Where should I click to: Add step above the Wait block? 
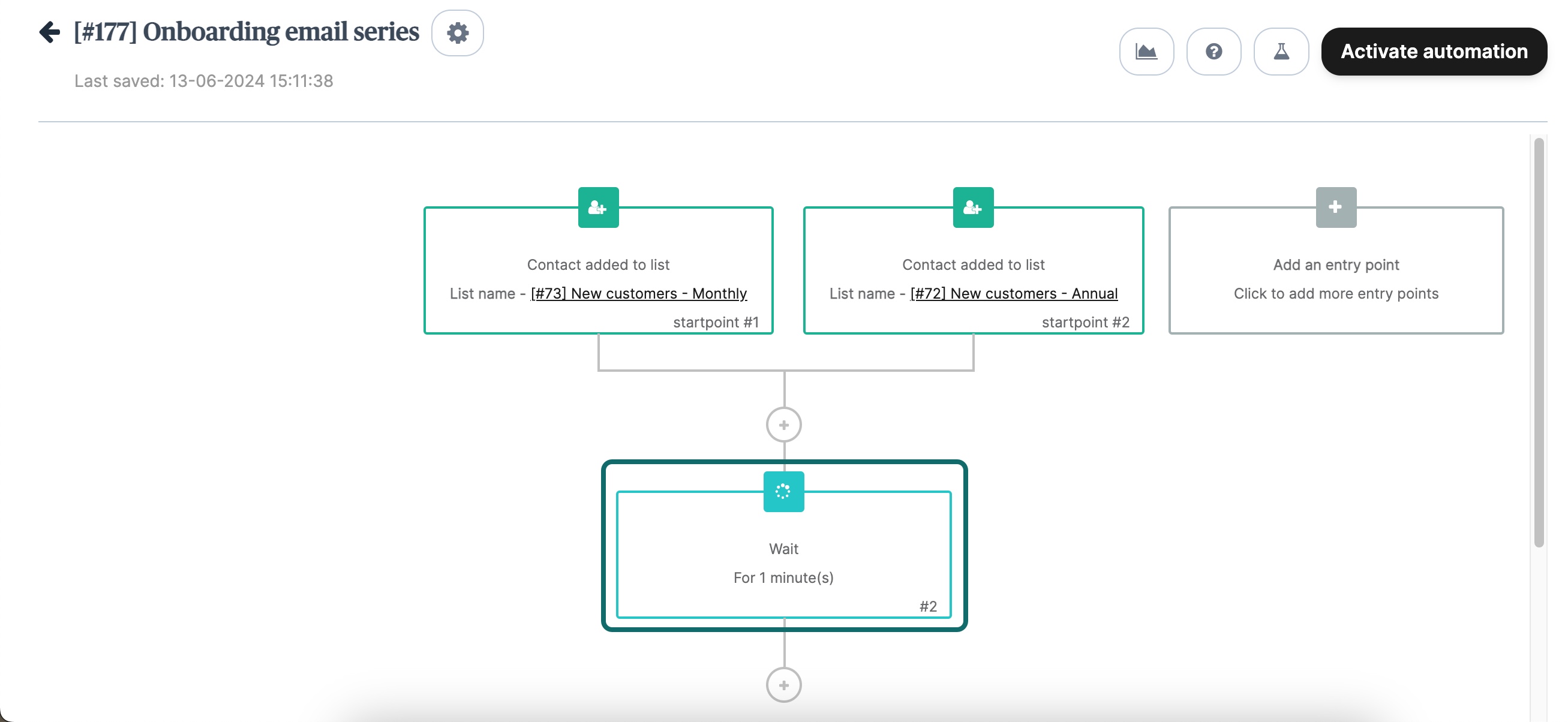[x=783, y=425]
